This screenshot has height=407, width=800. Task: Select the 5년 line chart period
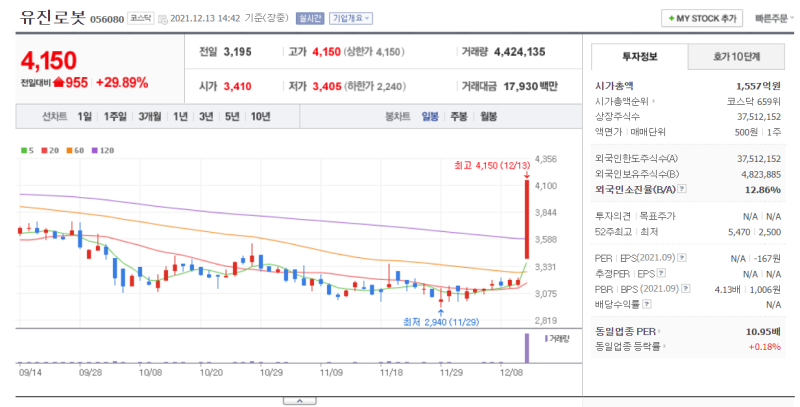[x=232, y=117]
